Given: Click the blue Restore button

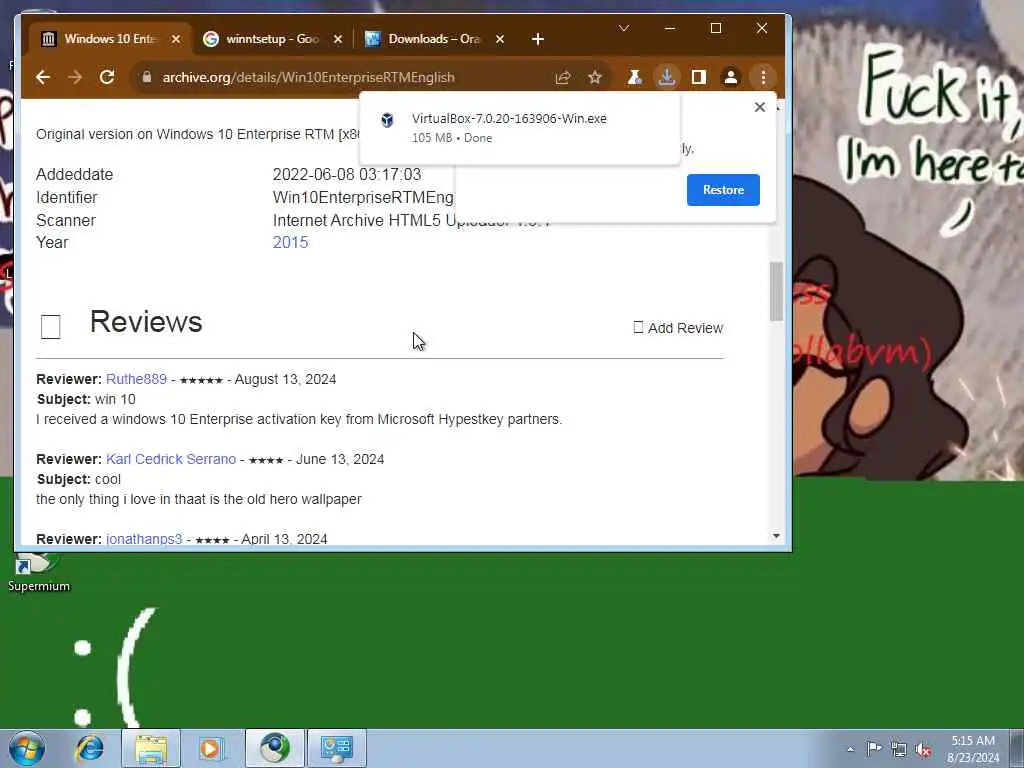Looking at the screenshot, I should tap(723, 189).
